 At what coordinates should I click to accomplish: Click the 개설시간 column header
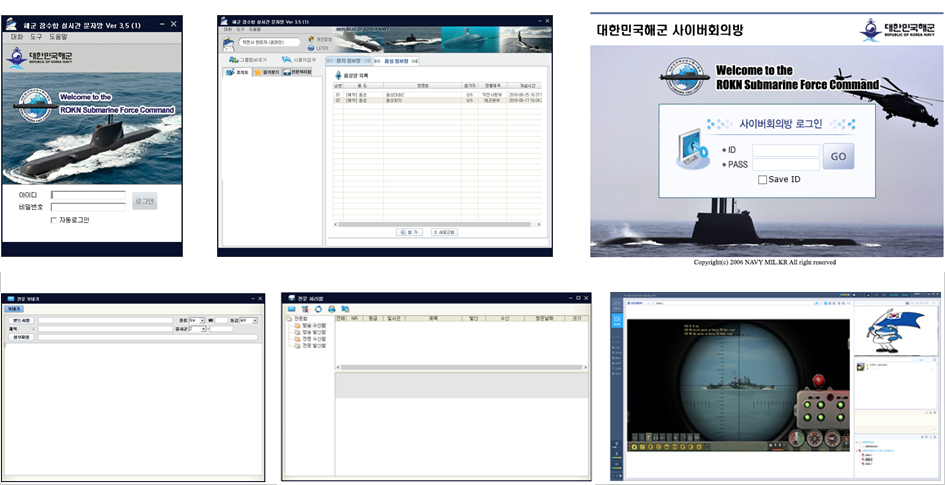click(523, 86)
